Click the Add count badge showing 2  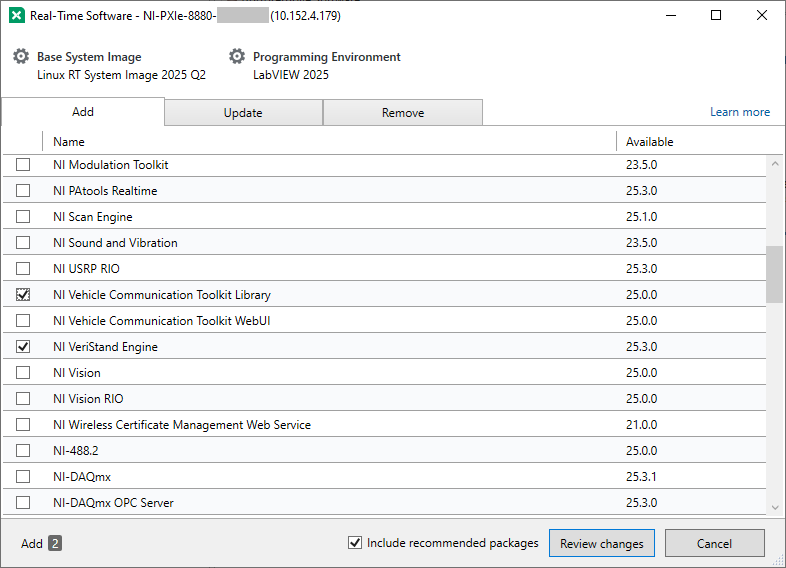pos(55,544)
